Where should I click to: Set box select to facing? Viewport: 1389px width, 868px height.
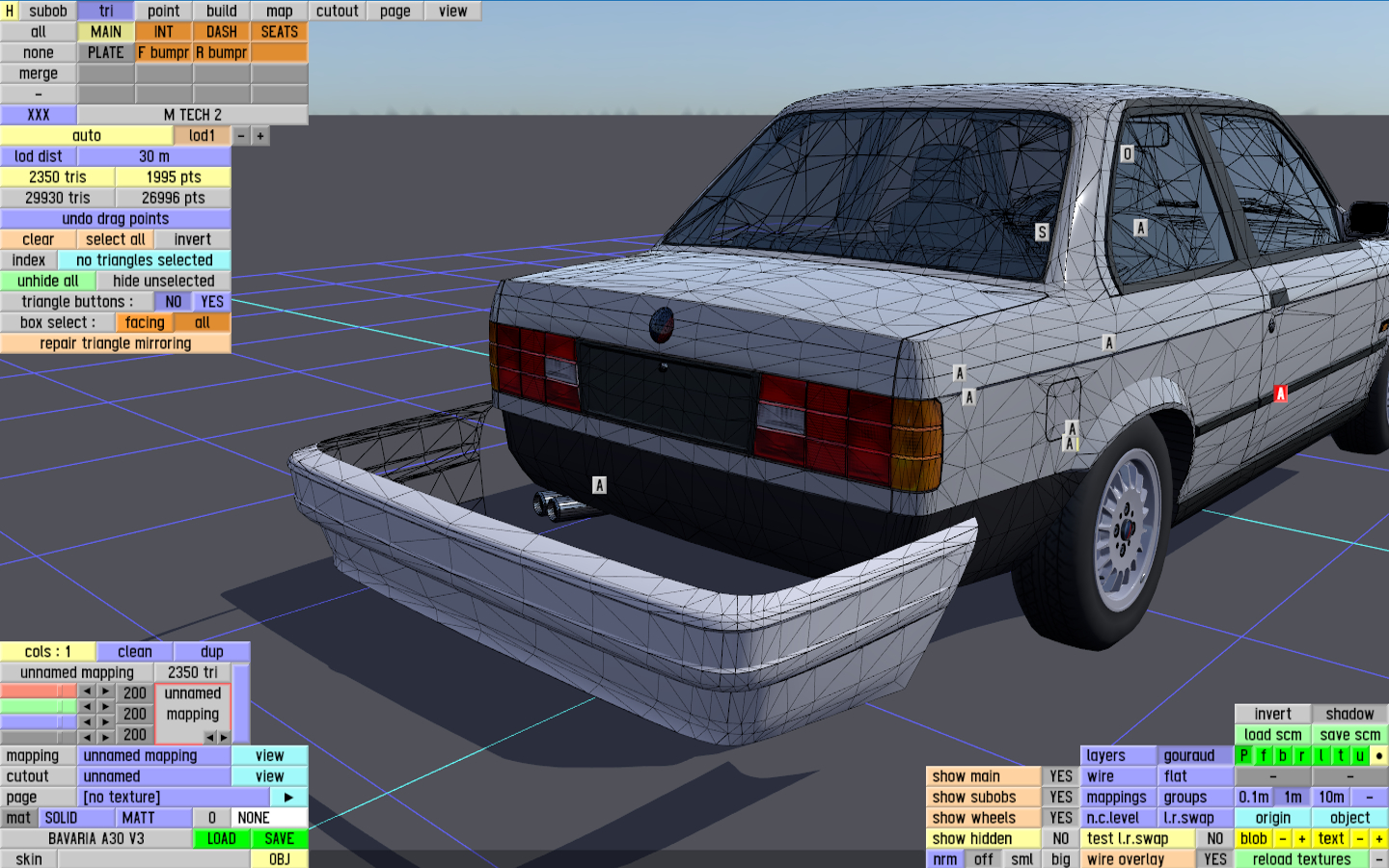click(145, 323)
